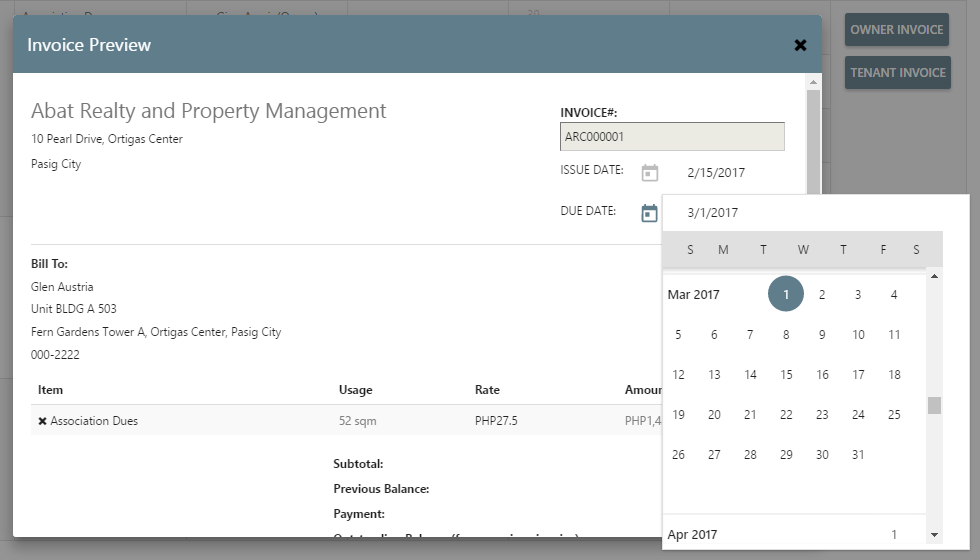980x560 pixels.
Task: Select March 20 in the calendar
Action: coord(714,414)
